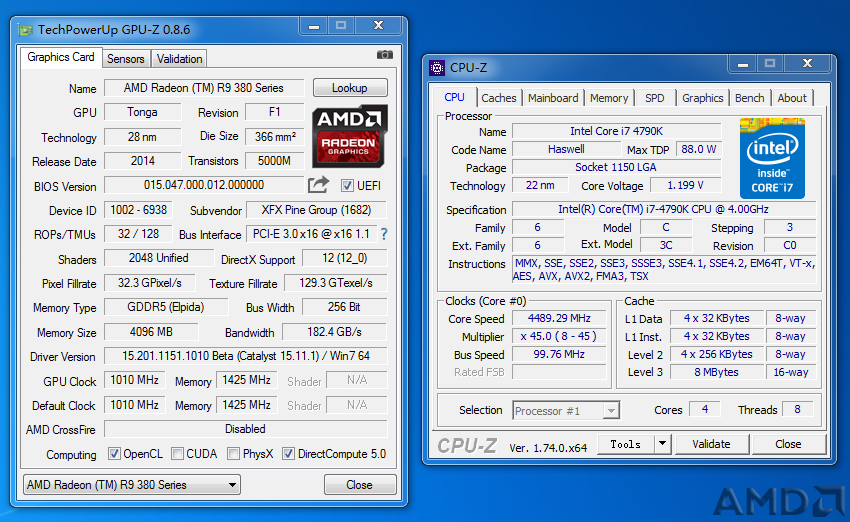850x522 pixels.
Task: Click the Lookup button in GPU-Z
Action: click(350, 88)
